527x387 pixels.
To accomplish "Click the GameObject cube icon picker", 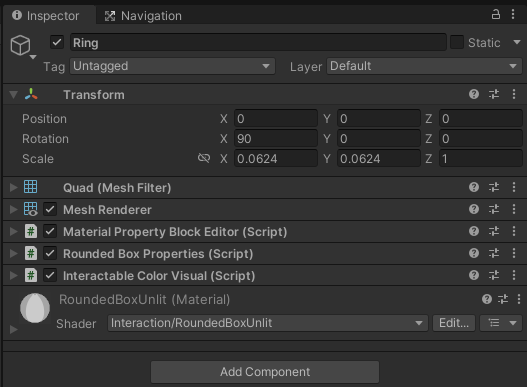I will point(22,46).
